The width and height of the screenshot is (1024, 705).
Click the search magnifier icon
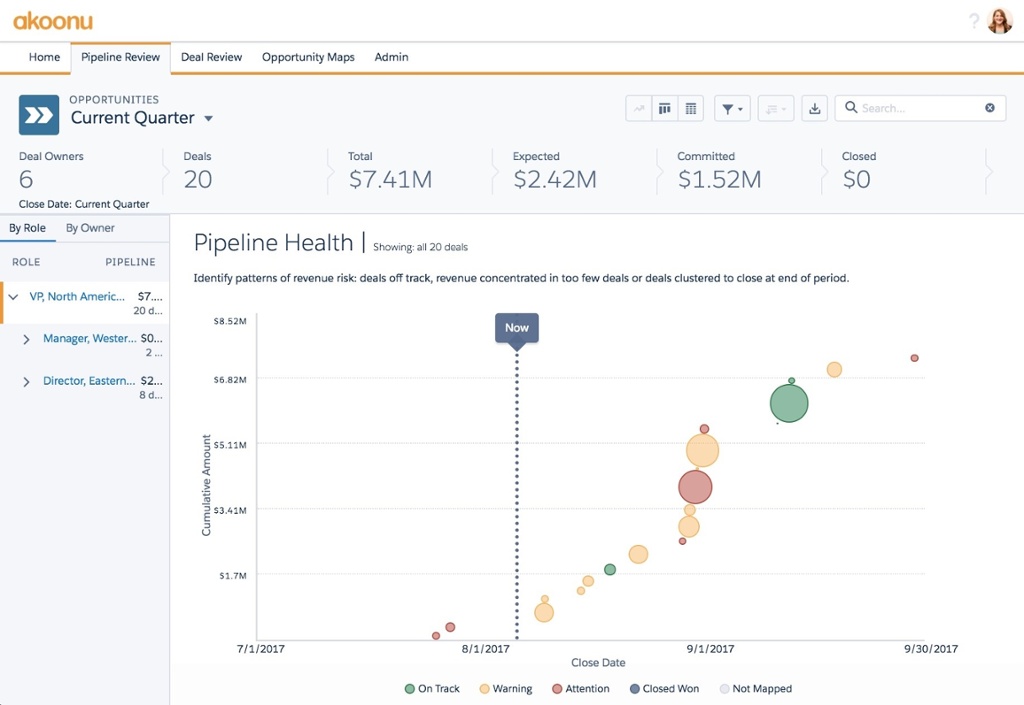point(850,107)
